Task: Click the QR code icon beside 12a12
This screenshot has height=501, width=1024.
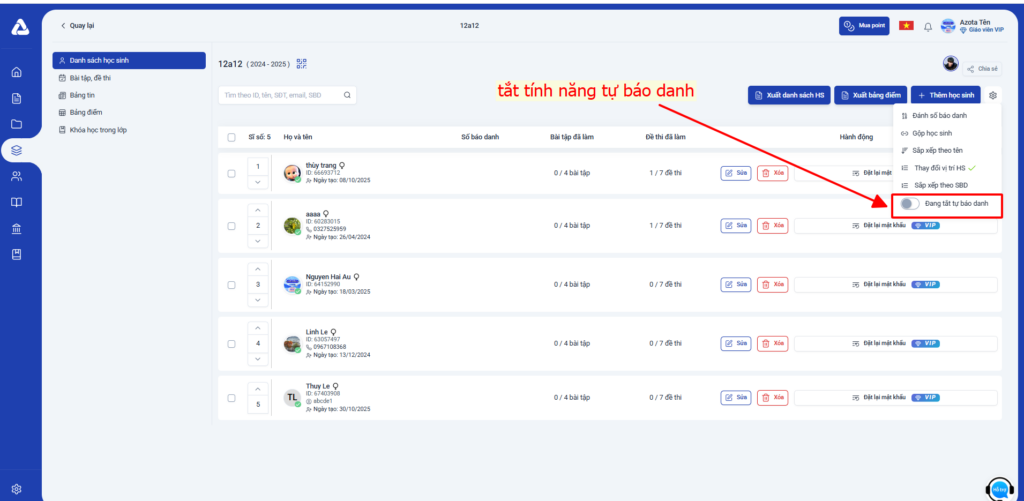Action: 302,63
